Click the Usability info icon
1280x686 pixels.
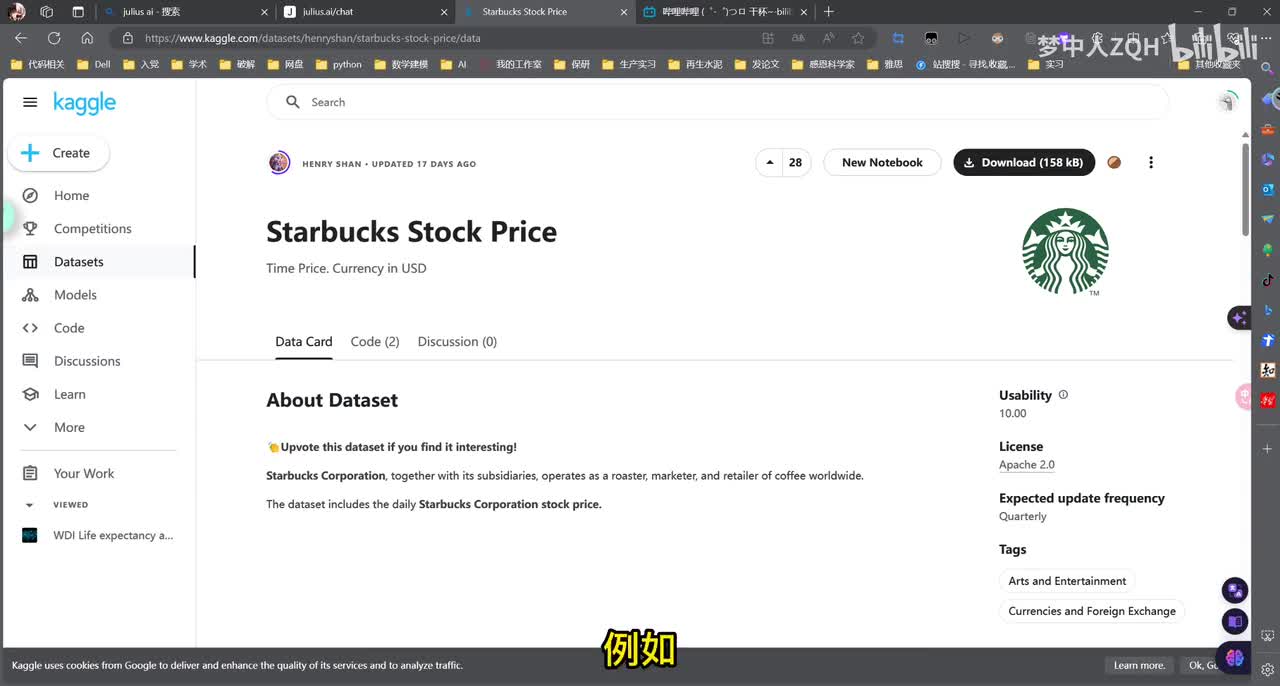pos(1063,395)
